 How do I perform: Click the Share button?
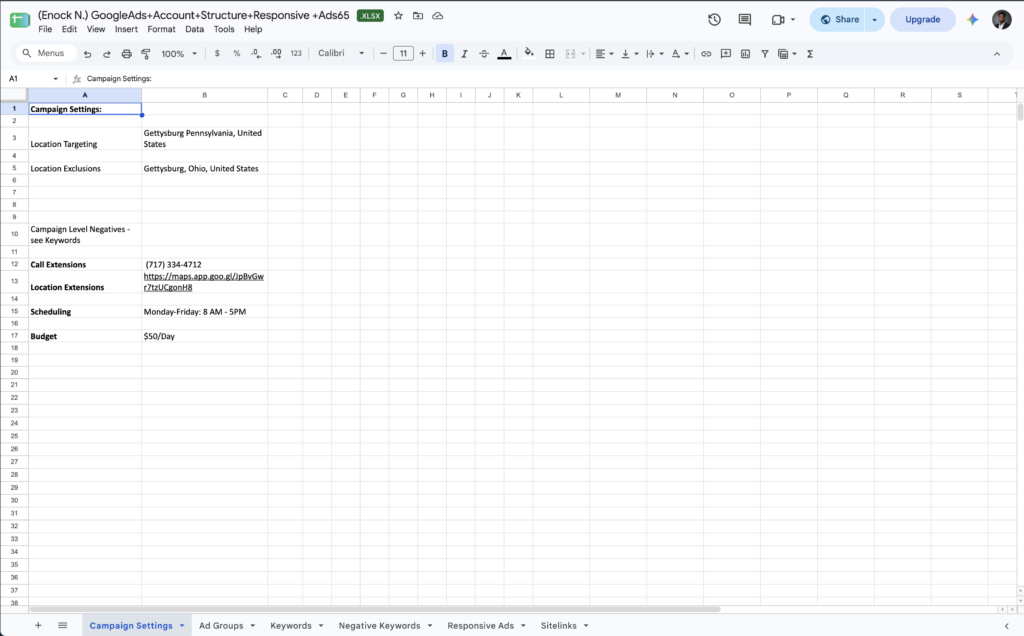[x=838, y=20]
